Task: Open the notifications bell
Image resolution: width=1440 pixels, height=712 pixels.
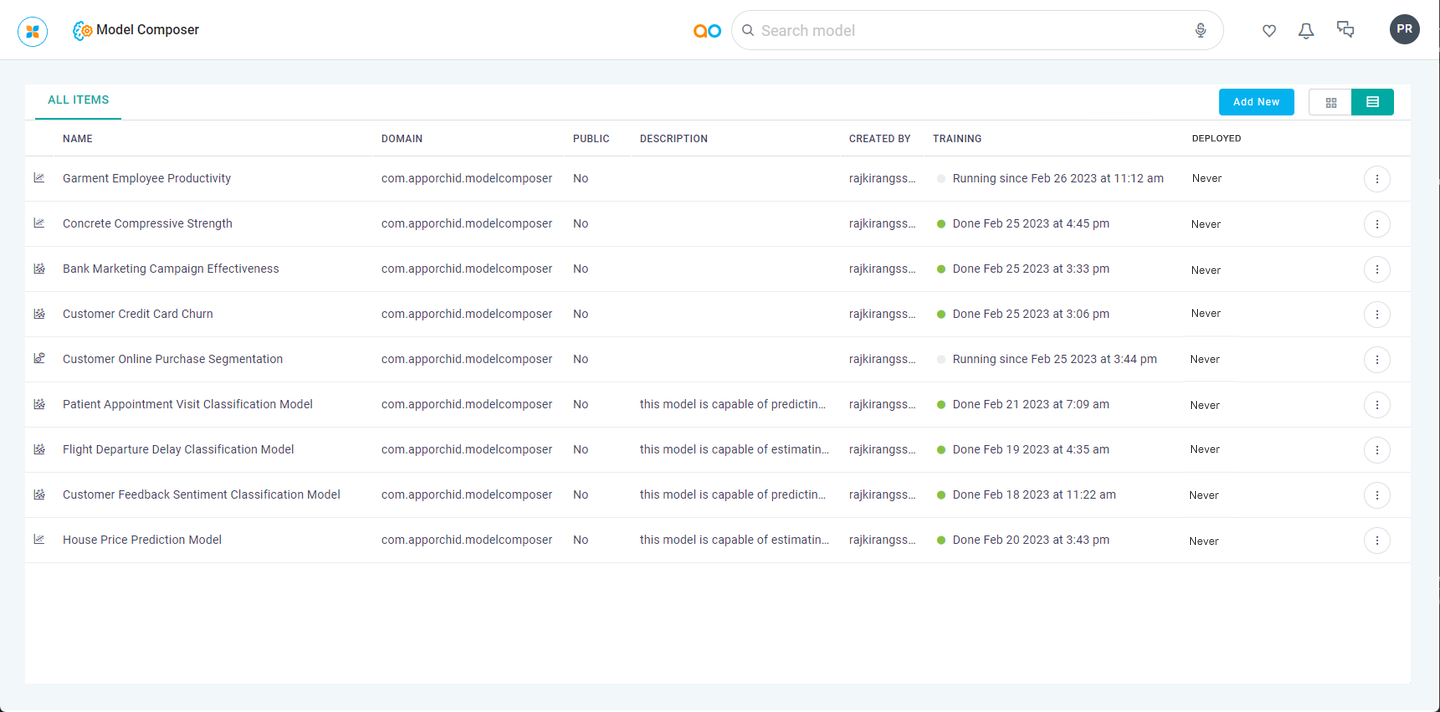Action: point(1306,31)
